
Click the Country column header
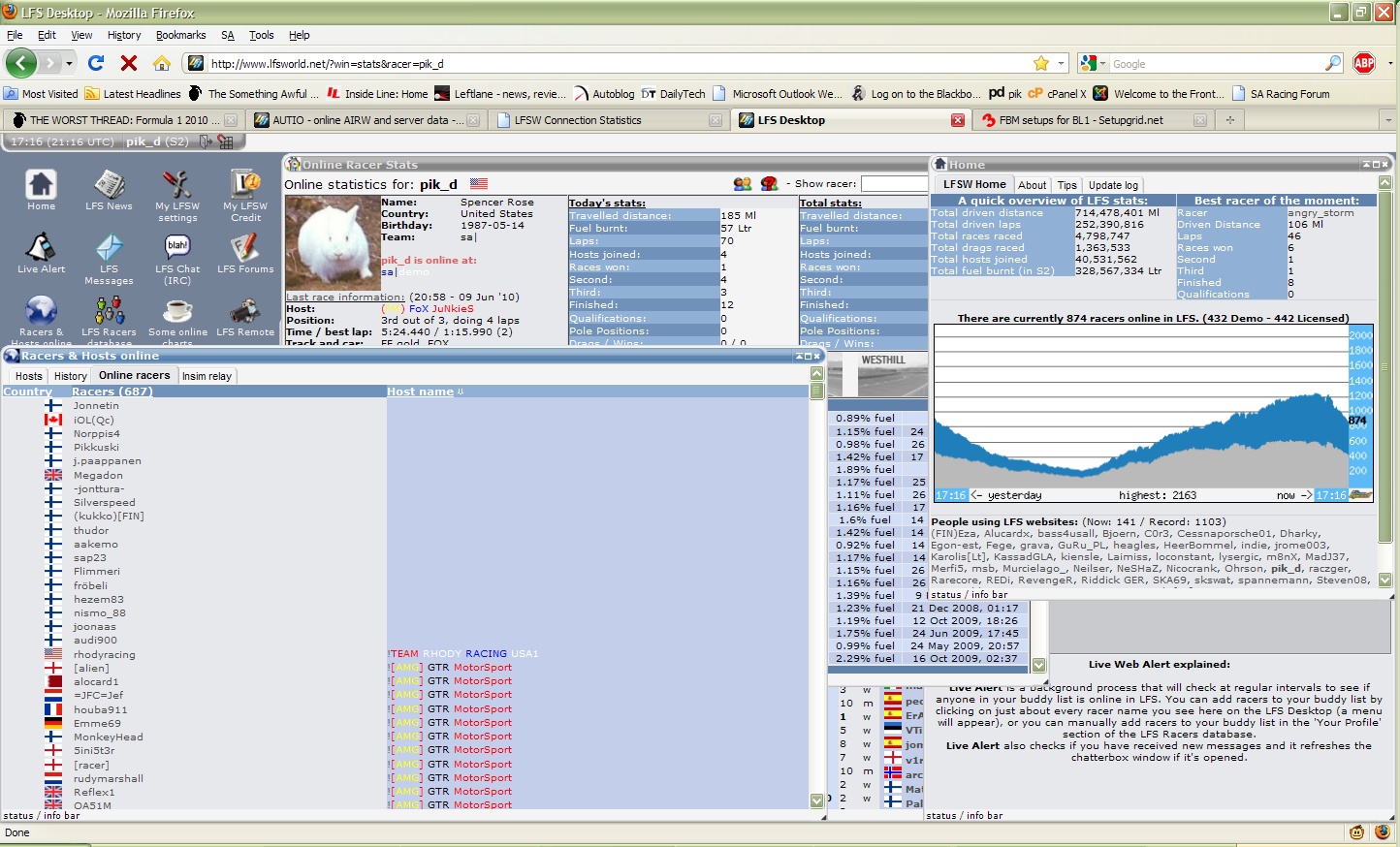[x=27, y=392]
